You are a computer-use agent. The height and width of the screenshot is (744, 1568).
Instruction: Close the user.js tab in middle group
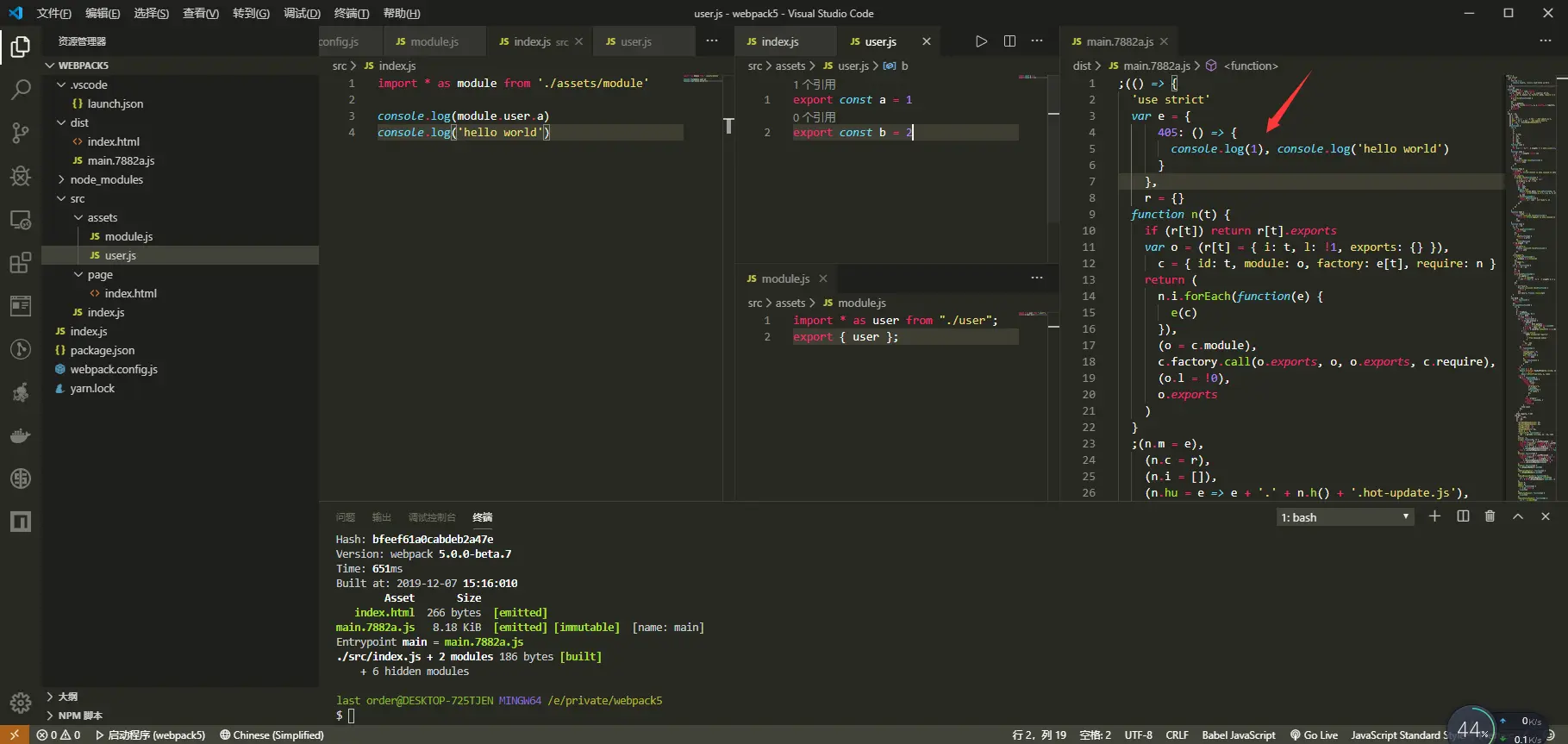pos(927,41)
